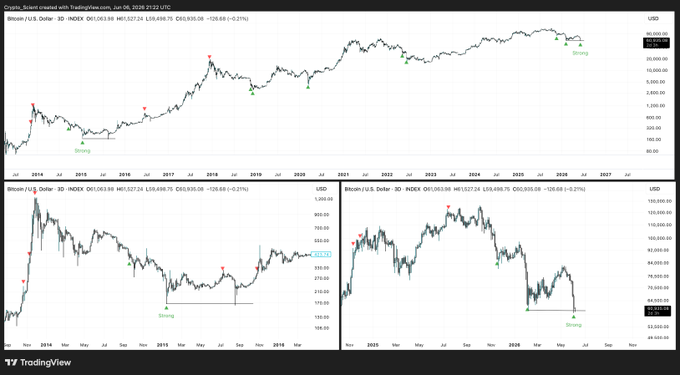Click the 2015 label on the 2014–2016 chart axis
The height and width of the screenshot is (375, 680).
pyautogui.click(x=163, y=345)
